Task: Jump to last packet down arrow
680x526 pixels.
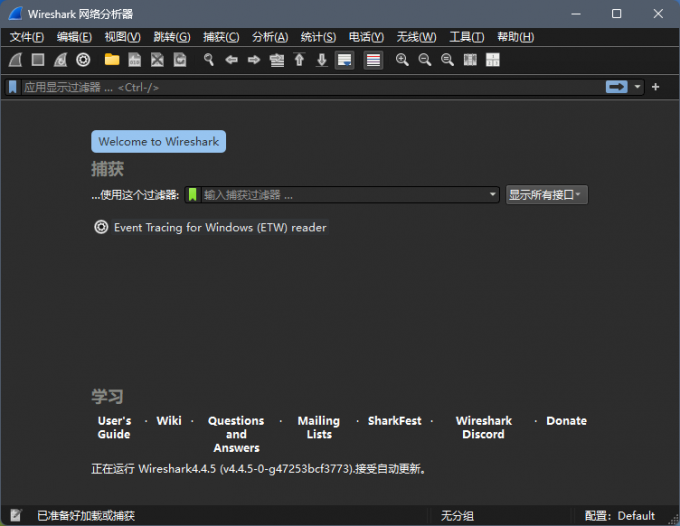Action: (322, 60)
